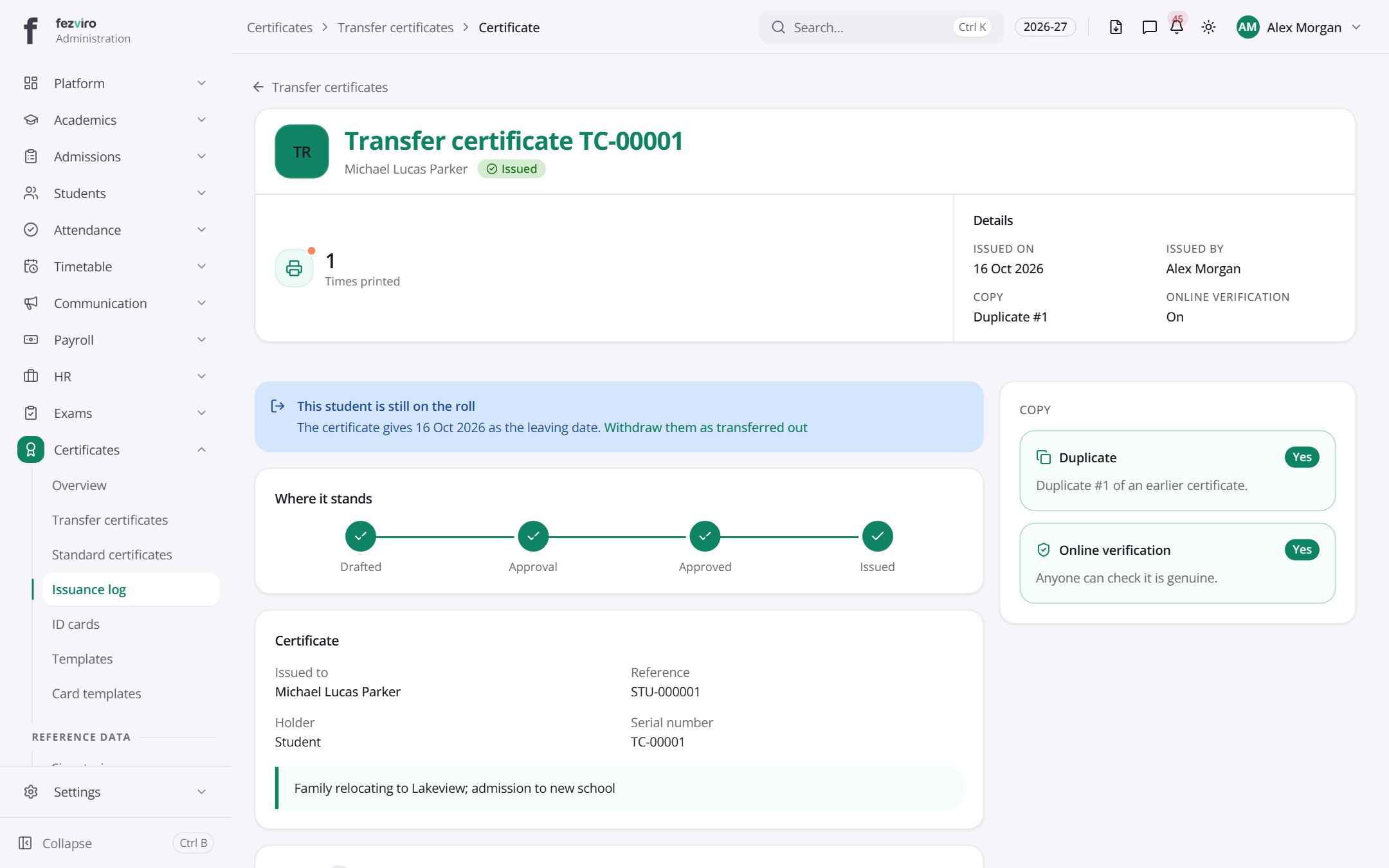
Task: Click the Academics graduation cap icon
Action: coord(31,120)
